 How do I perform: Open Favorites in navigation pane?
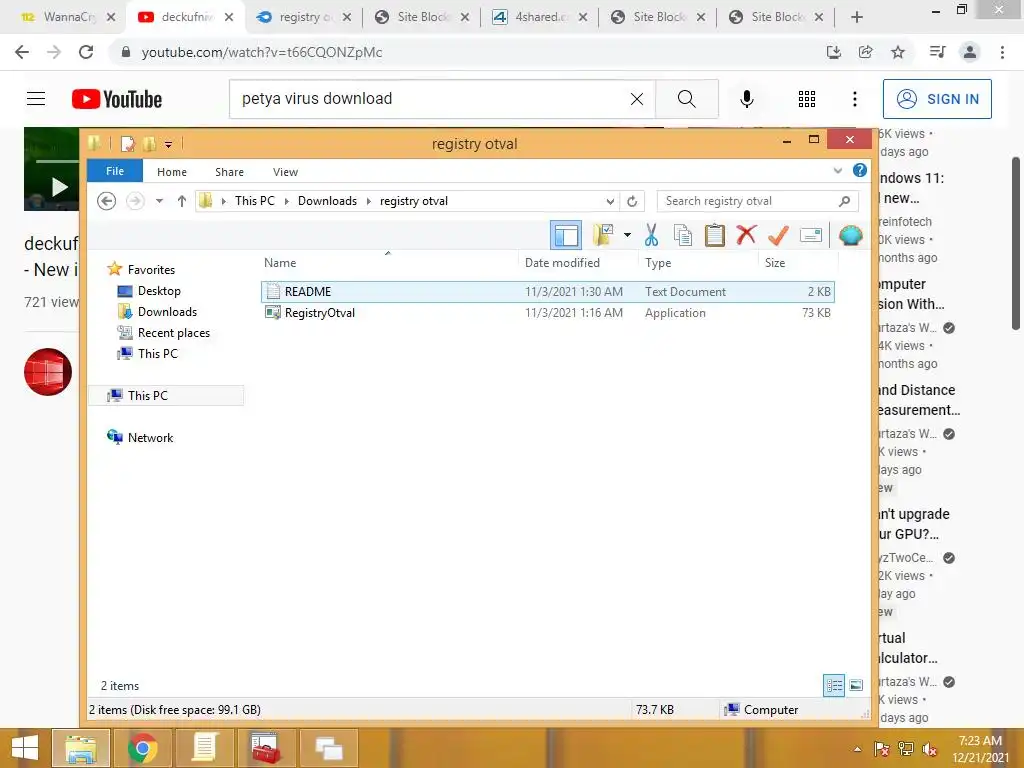151,270
